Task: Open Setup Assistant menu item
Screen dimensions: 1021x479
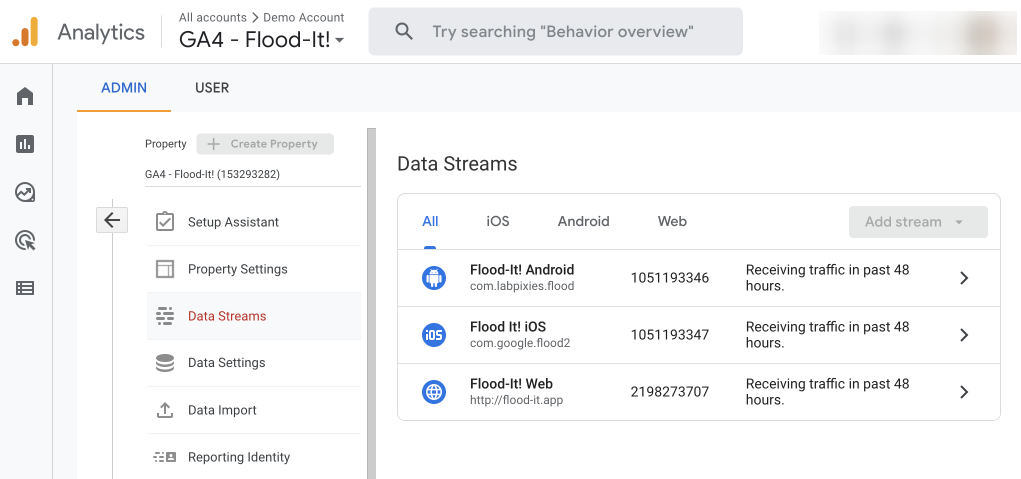Action: (x=254, y=222)
